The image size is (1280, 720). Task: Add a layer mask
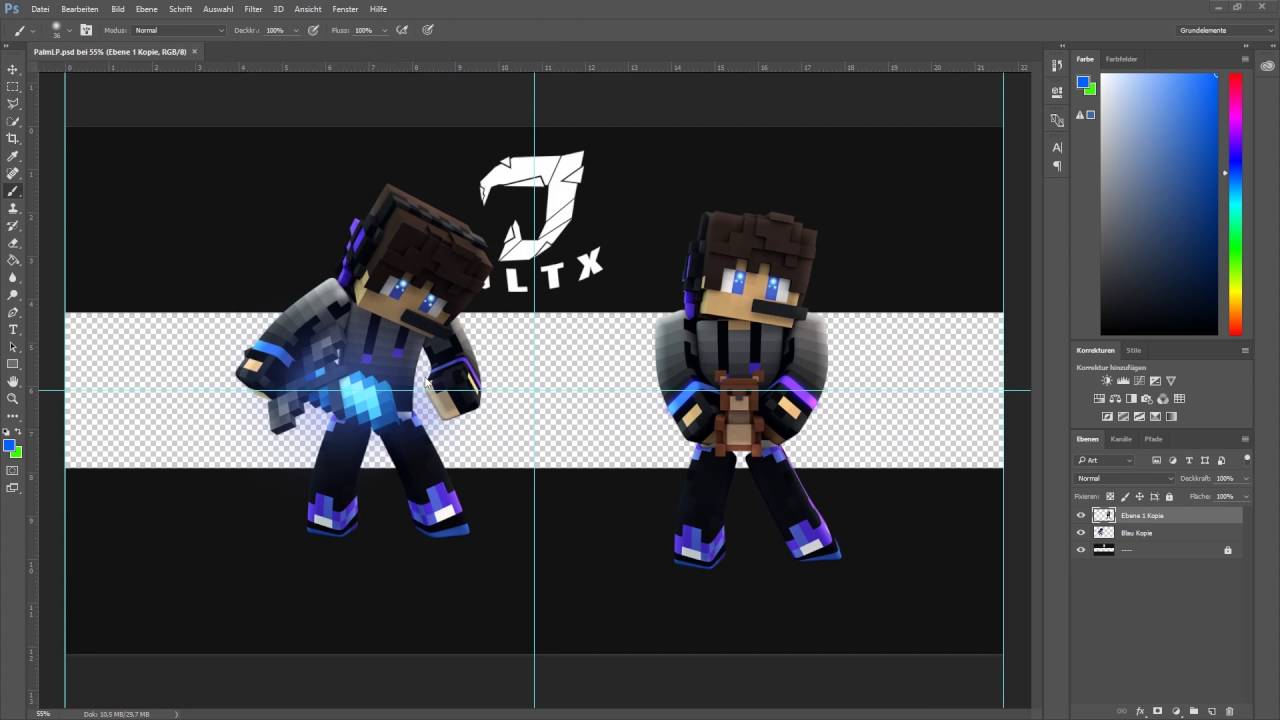[1158, 711]
